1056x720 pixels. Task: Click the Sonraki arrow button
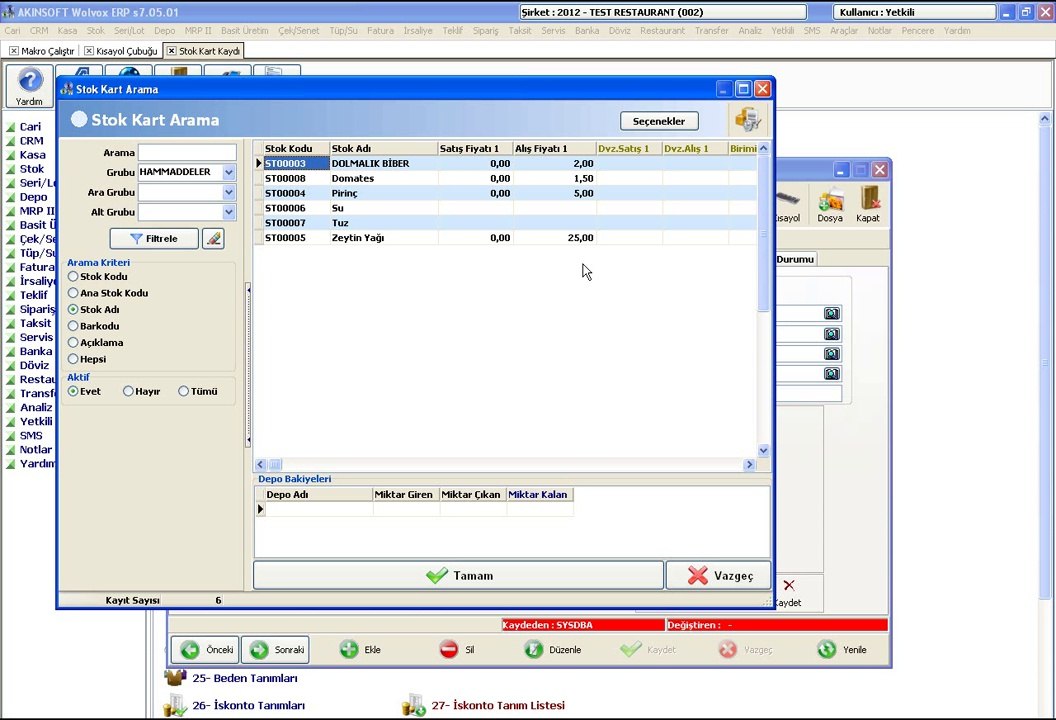point(275,650)
